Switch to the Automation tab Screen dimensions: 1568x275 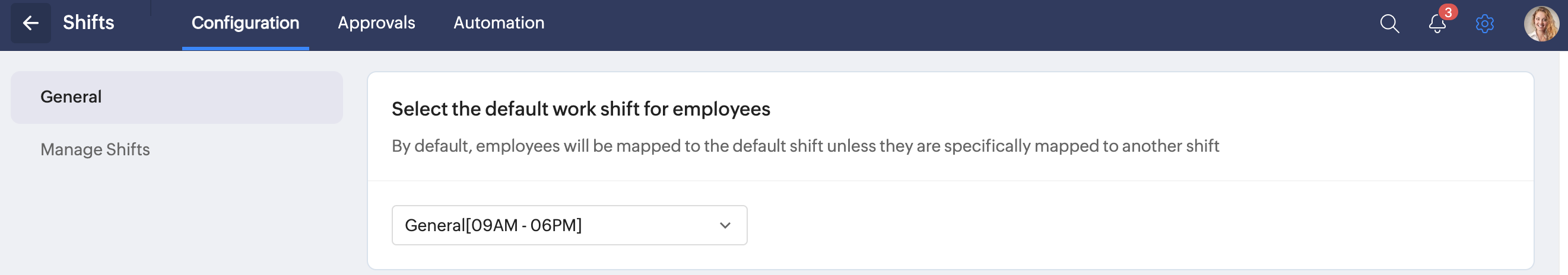tap(499, 23)
